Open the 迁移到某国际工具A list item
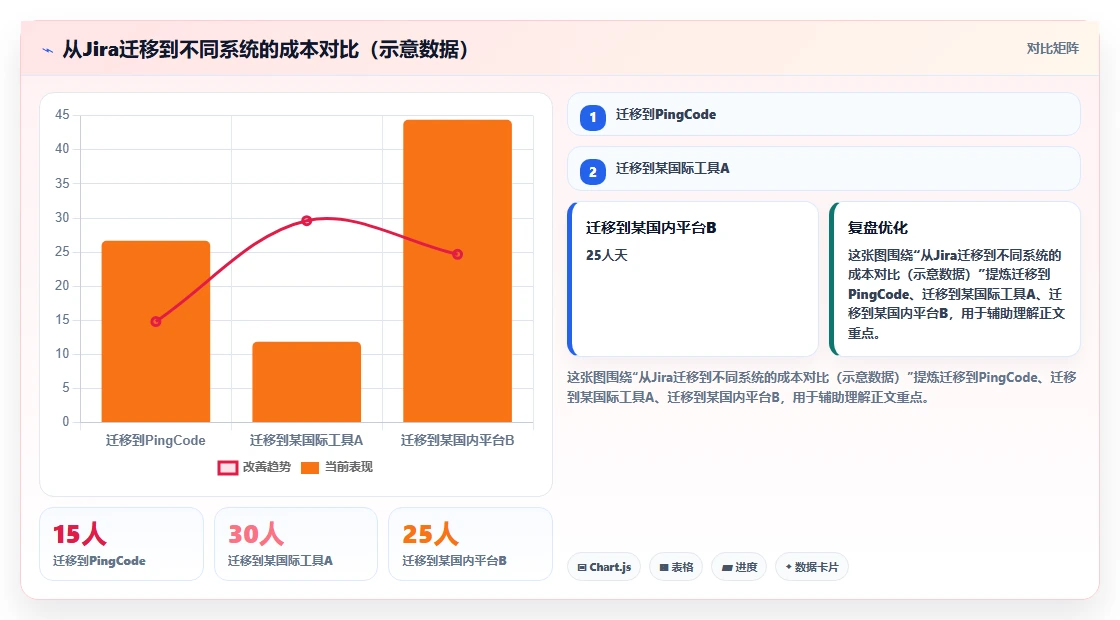The image size is (1120, 620). 824,169
